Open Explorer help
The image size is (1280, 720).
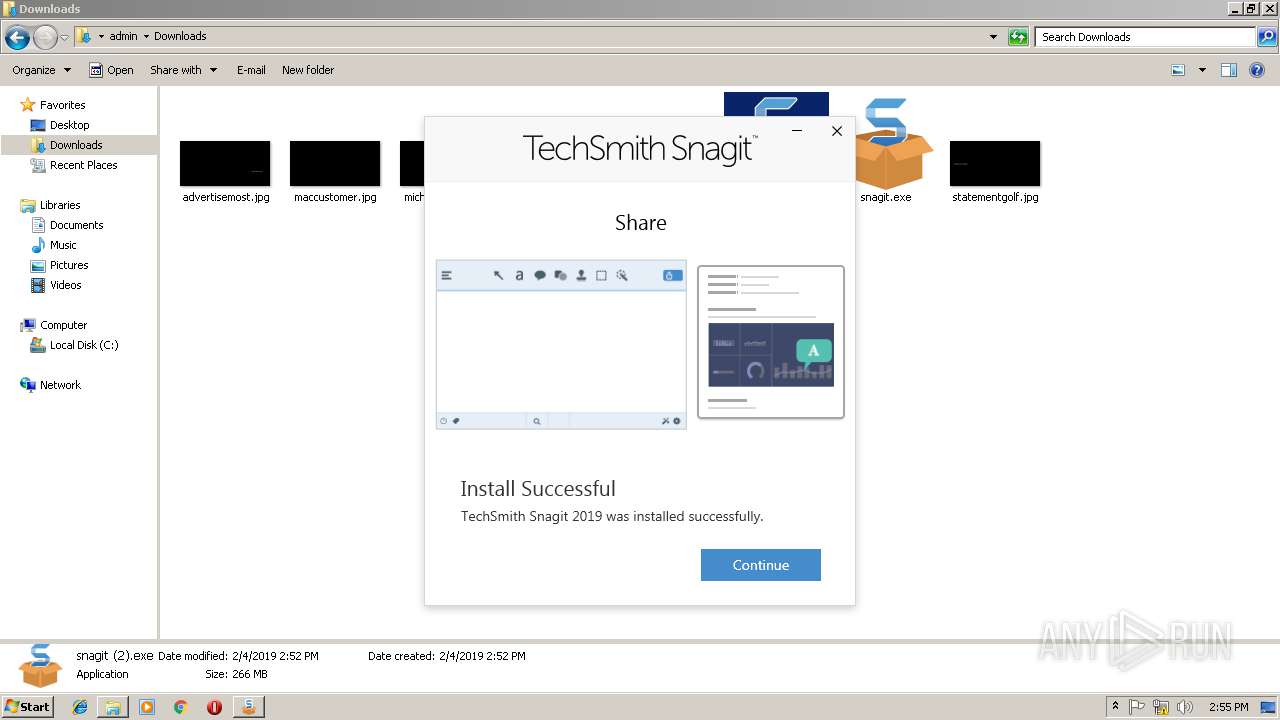pos(1258,70)
